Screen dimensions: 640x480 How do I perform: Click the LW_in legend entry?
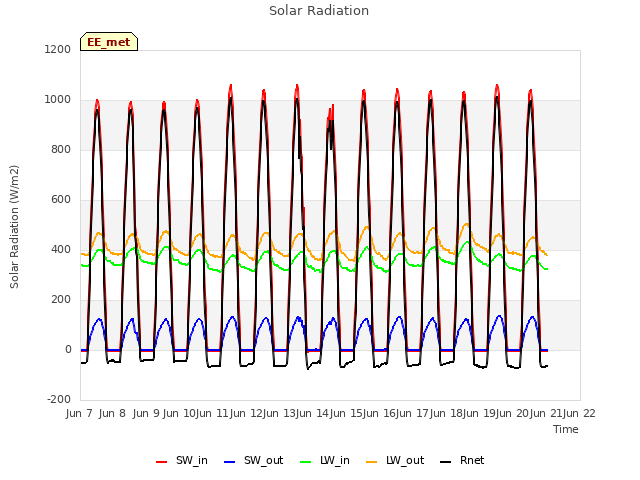(324, 461)
